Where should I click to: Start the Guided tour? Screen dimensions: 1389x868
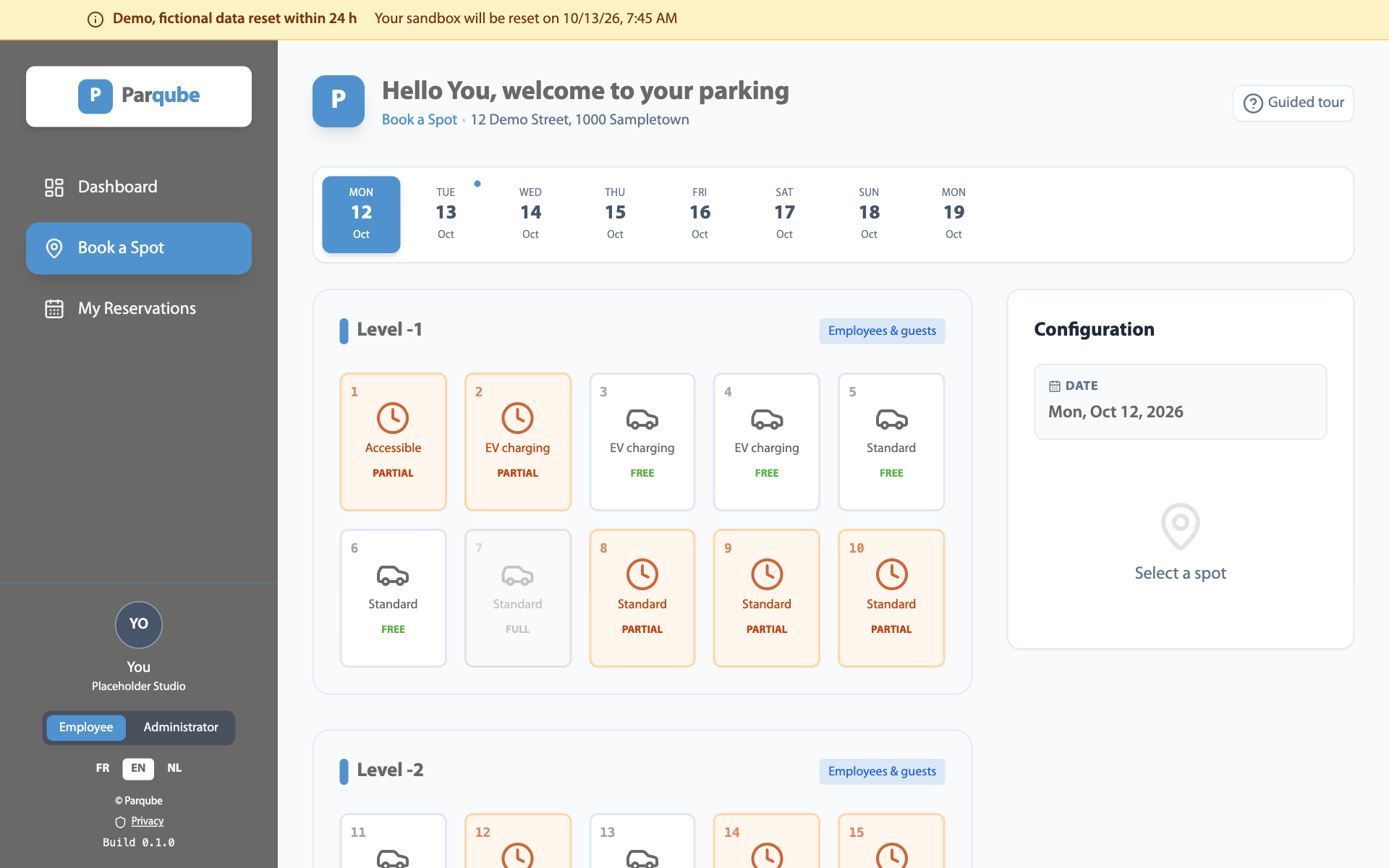1294,103
